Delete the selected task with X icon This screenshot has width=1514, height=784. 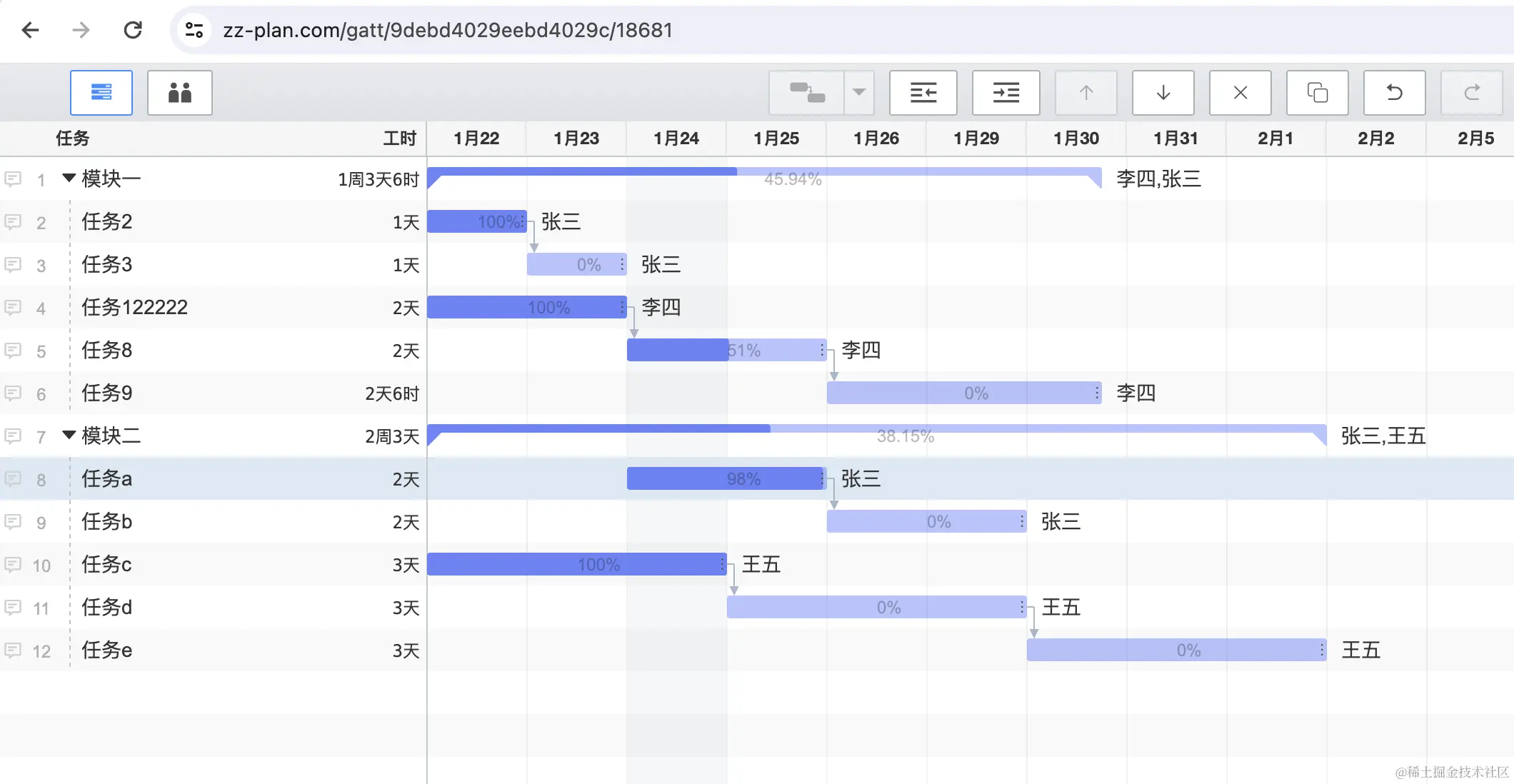(x=1240, y=93)
